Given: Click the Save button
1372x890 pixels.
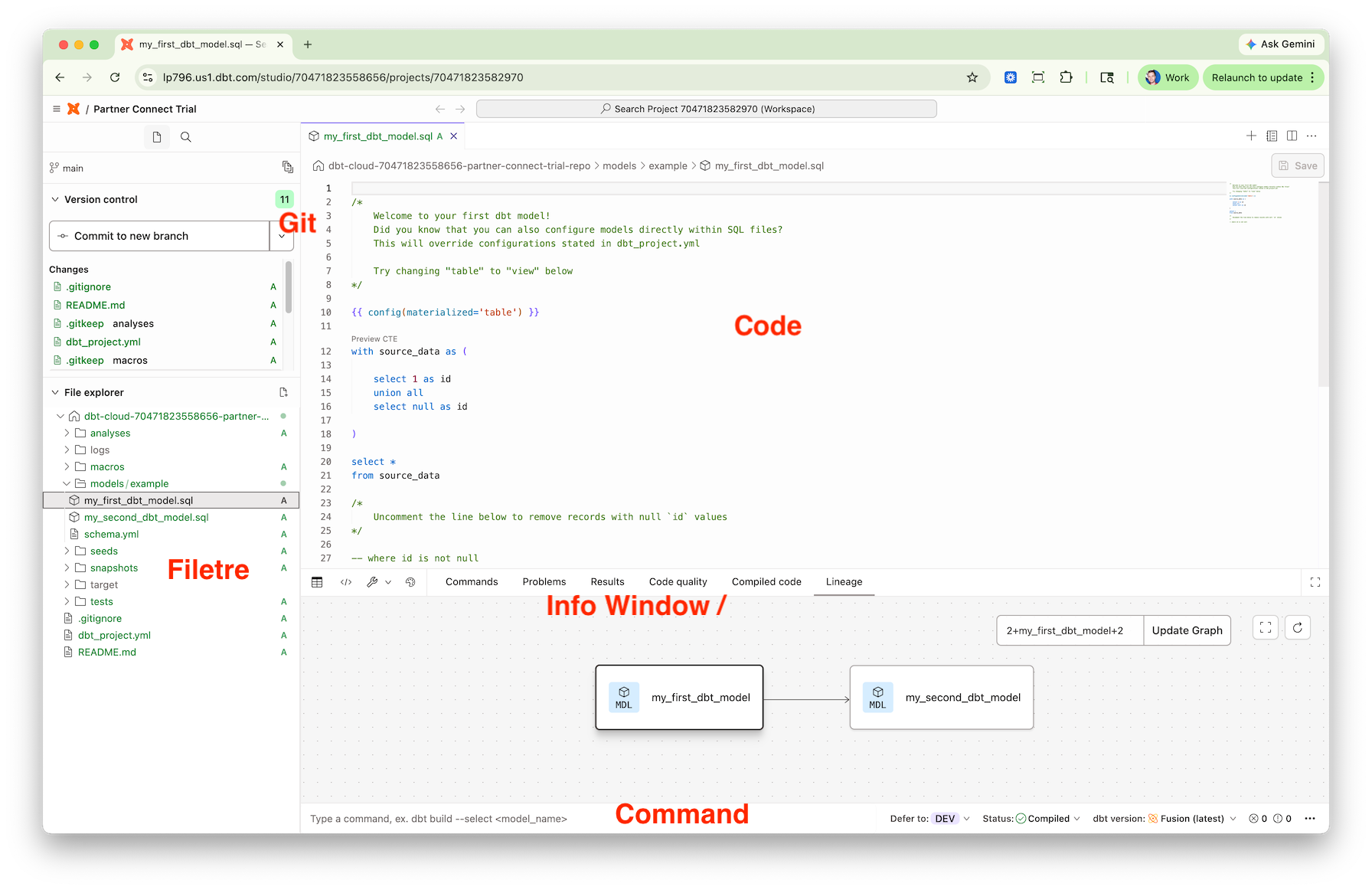Looking at the screenshot, I should point(1298,165).
